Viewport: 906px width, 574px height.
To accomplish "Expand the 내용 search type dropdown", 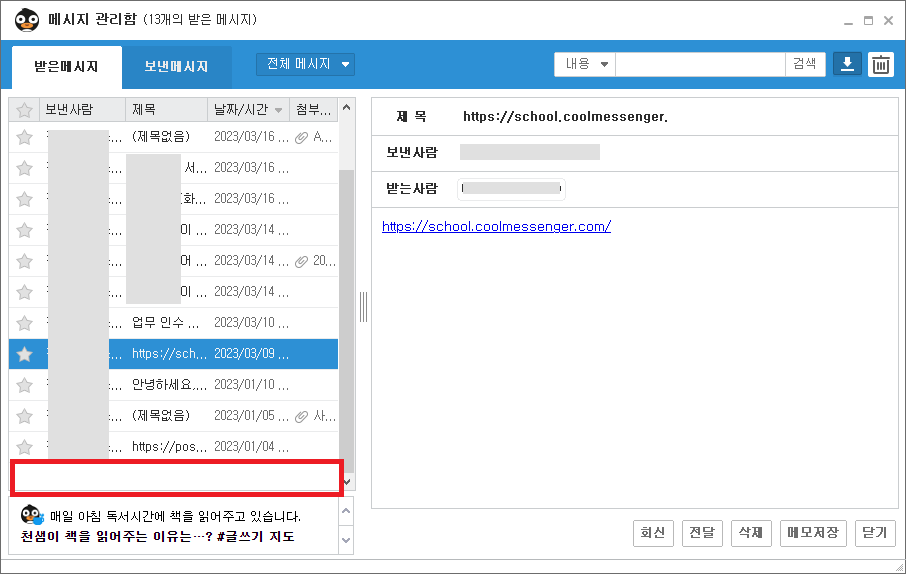I will click(586, 64).
